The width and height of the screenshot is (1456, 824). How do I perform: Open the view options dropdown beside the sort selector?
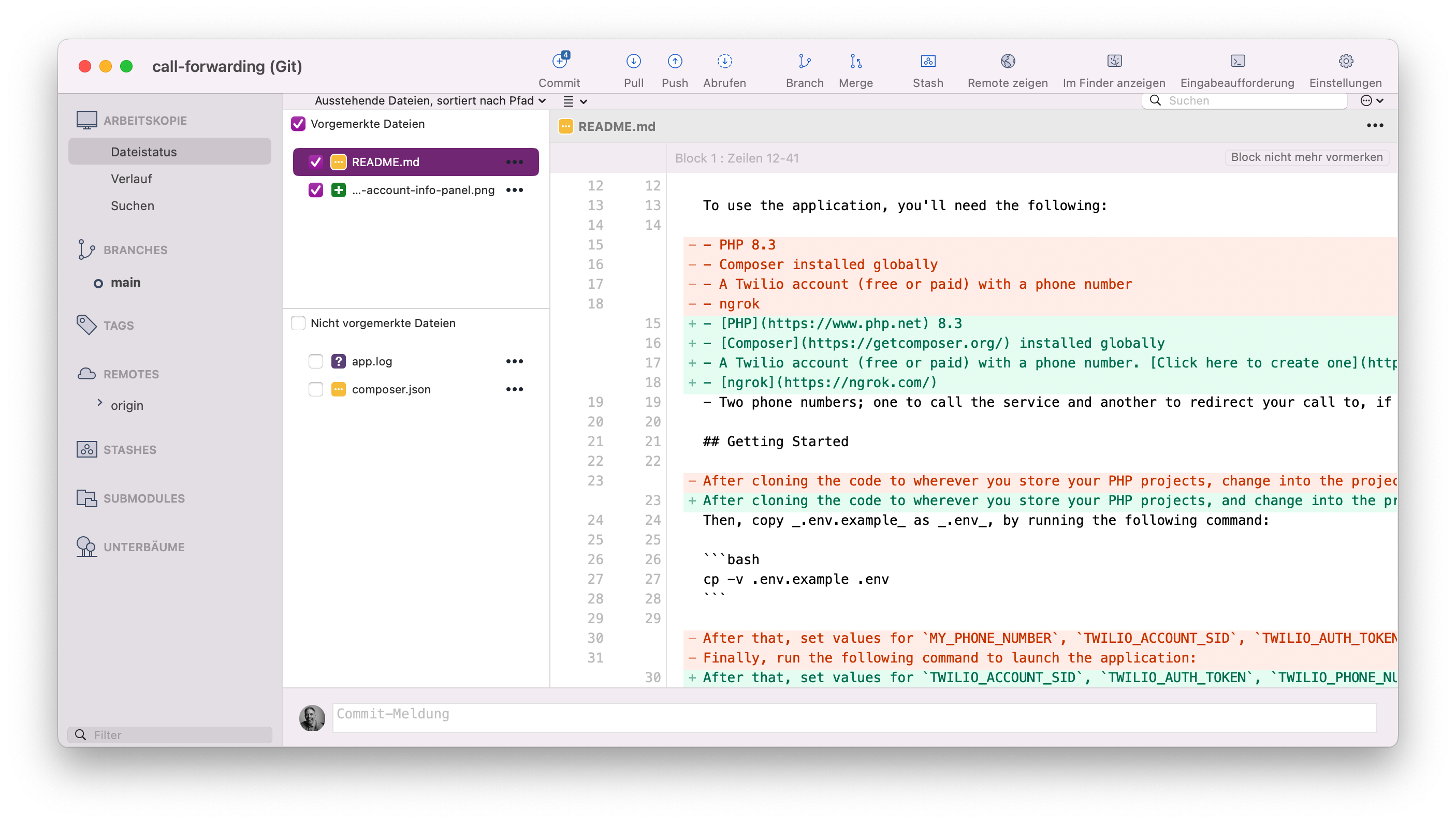pos(574,101)
